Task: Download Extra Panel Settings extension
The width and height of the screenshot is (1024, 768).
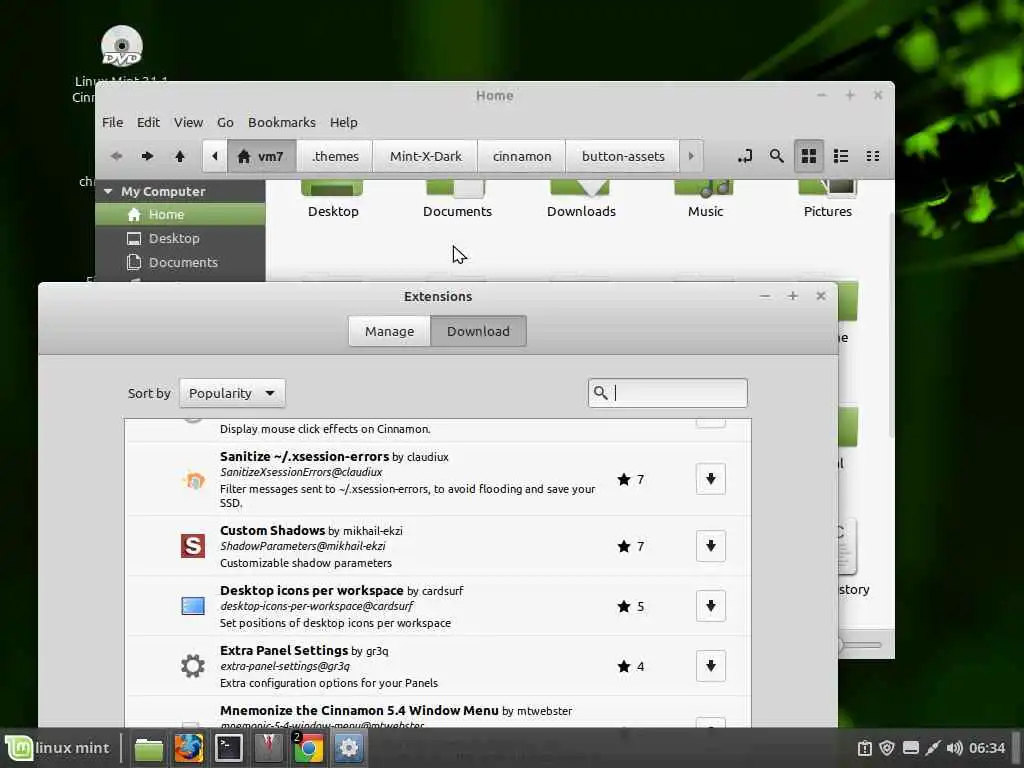Action: tap(711, 666)
